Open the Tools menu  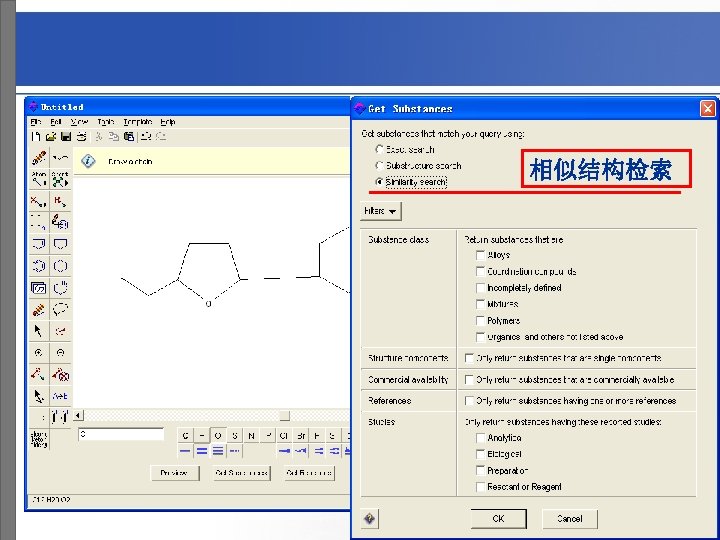pyautogui.click(x=106, y=122)
